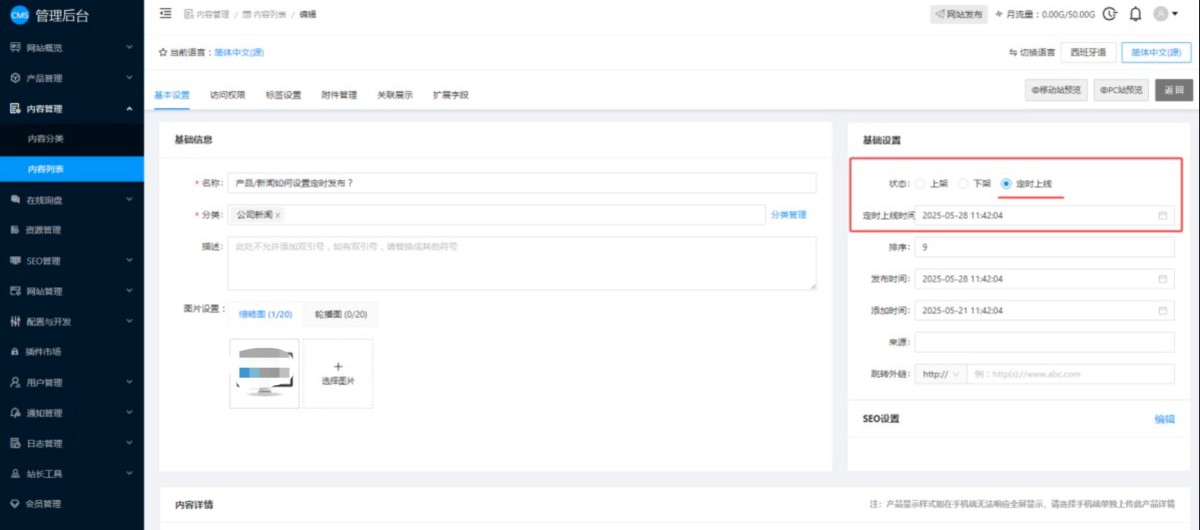Image resolution: width=1200 pixels, height=530 pixels.
Task: Click the 用户管理 person icon
Action: [x=15, y=382]
